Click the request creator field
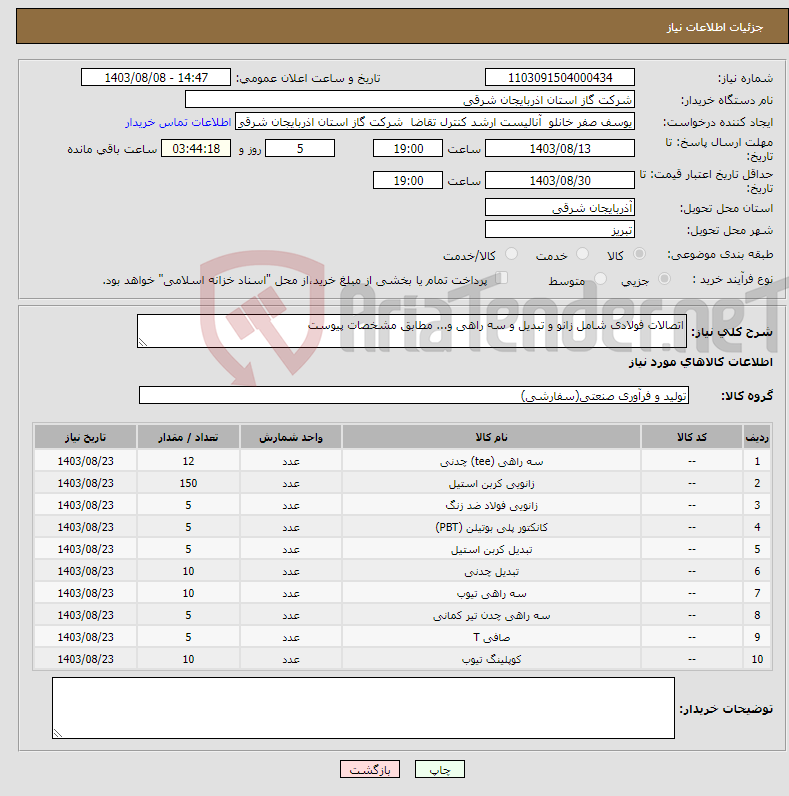789x796 pixels. point(435,122)
